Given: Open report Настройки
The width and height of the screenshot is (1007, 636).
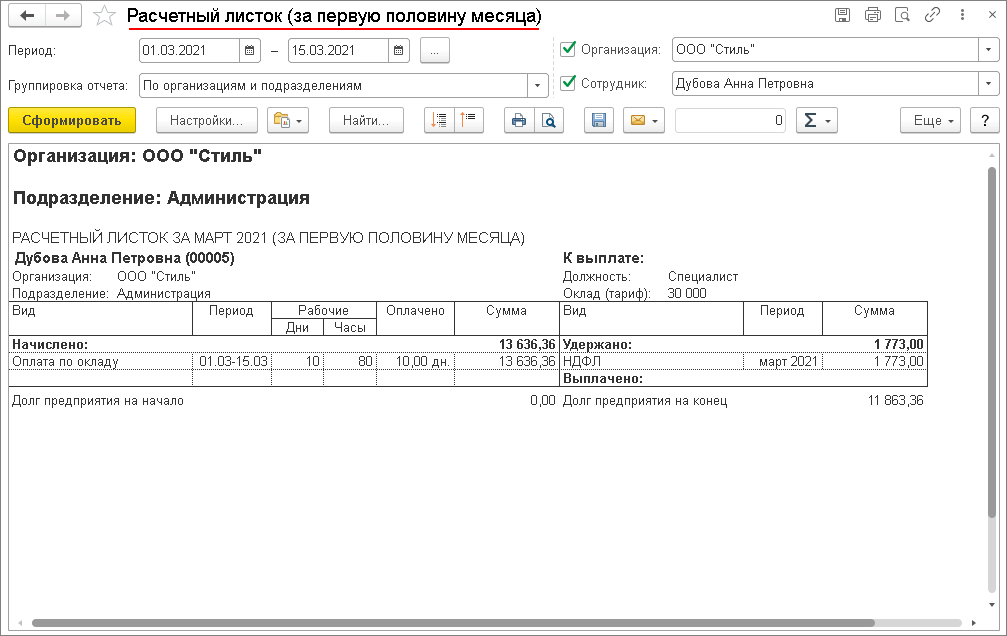Looking at the screenshot, I should pyautogui.click(x=207, y=121).
